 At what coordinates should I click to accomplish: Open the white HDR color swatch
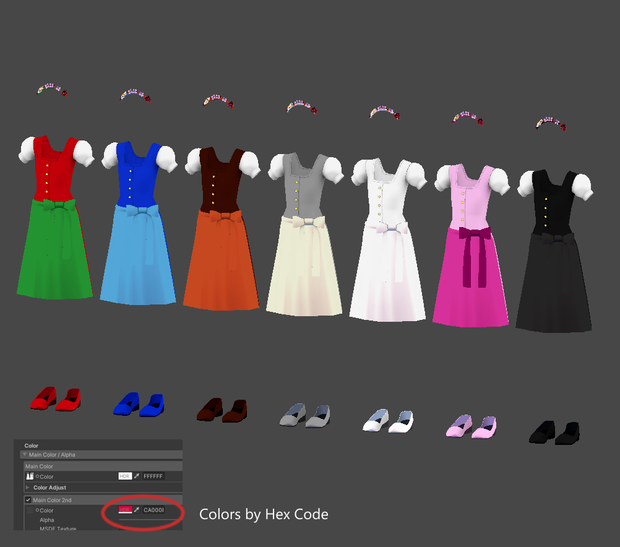tap(125, 476)
